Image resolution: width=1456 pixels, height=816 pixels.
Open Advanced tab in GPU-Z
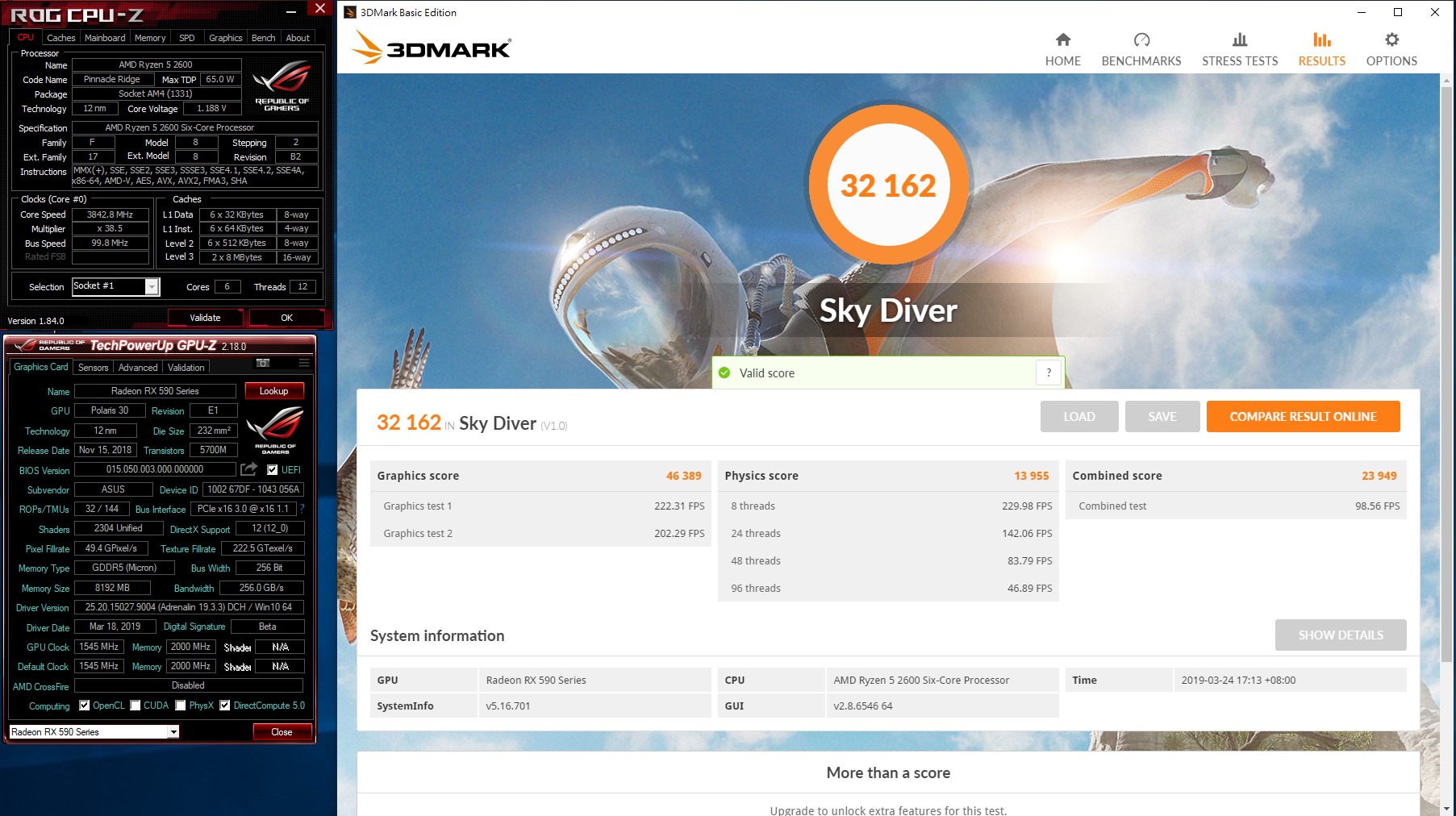[x=138, y=368]
